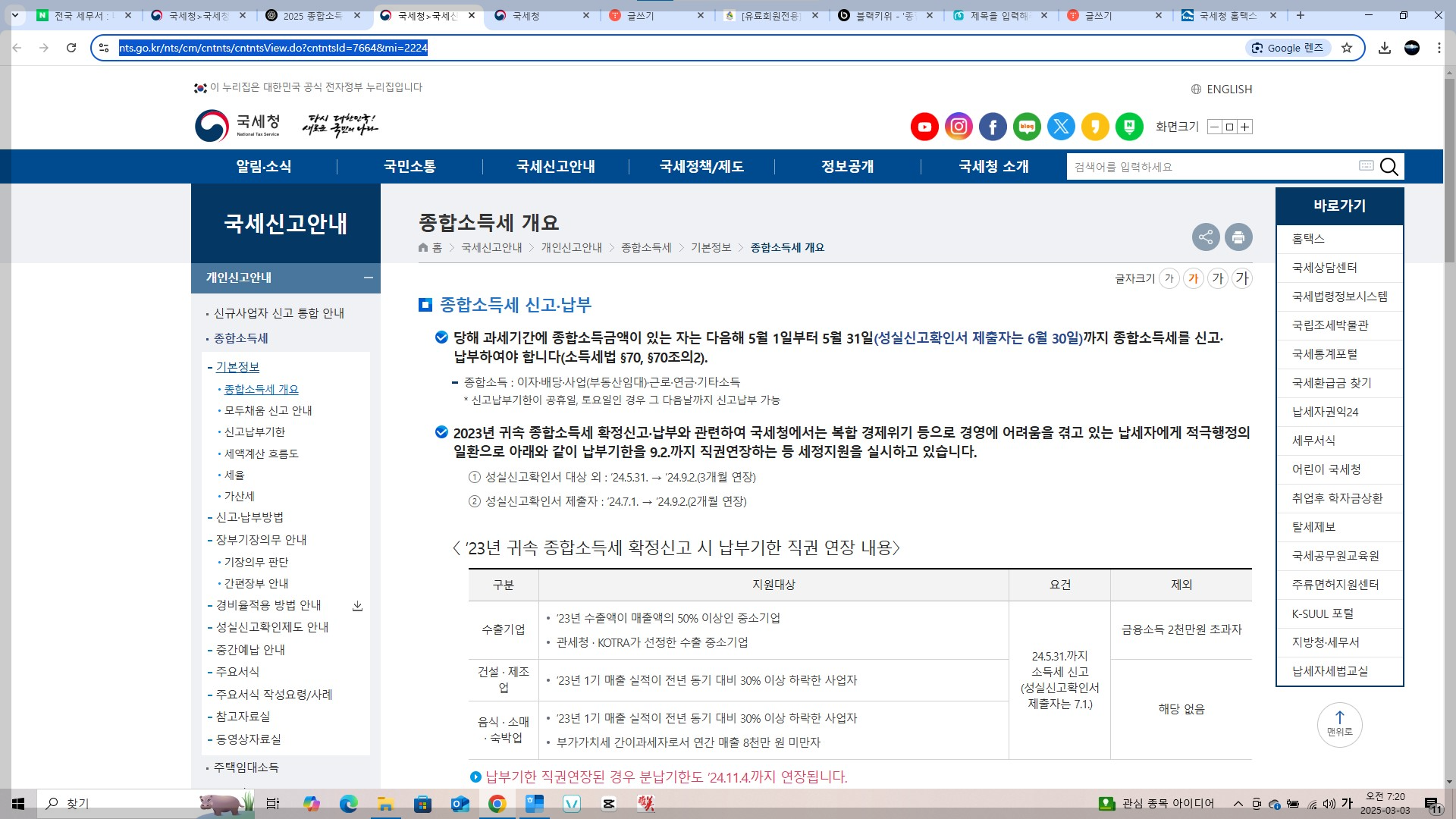Open 성실신고확인제도 안내 sidebar link

point(272,627)
